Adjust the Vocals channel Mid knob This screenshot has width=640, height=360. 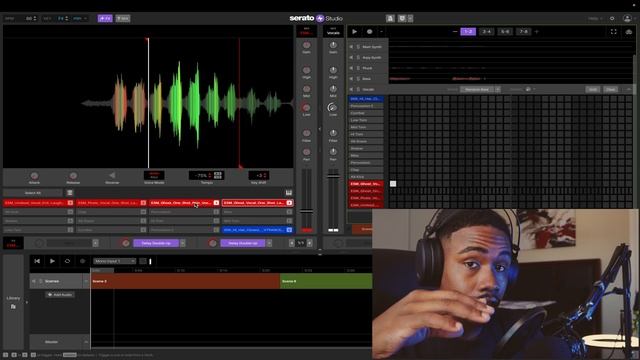coord(333,89)
